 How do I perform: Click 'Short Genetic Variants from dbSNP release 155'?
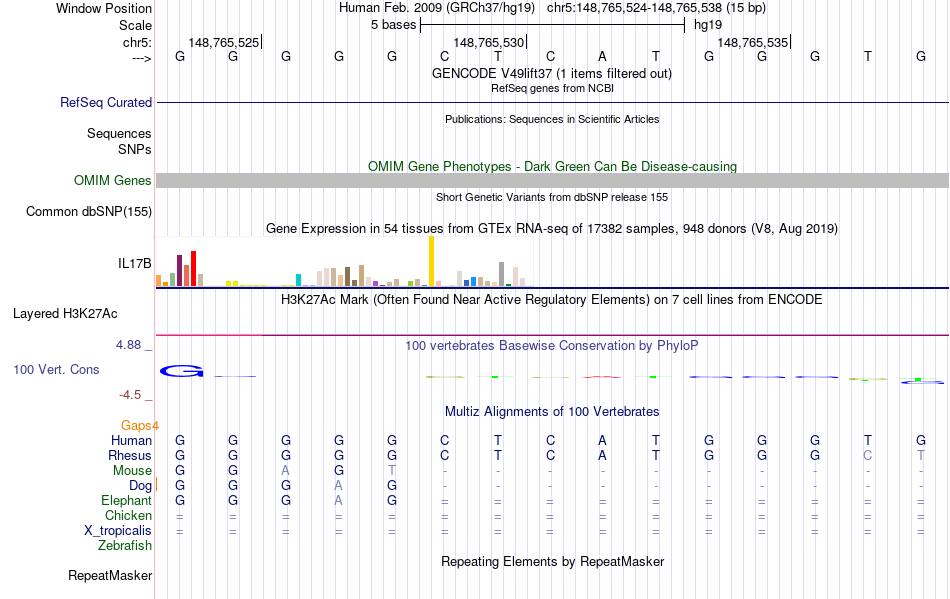pyautogui.click(x=552, y=197)
